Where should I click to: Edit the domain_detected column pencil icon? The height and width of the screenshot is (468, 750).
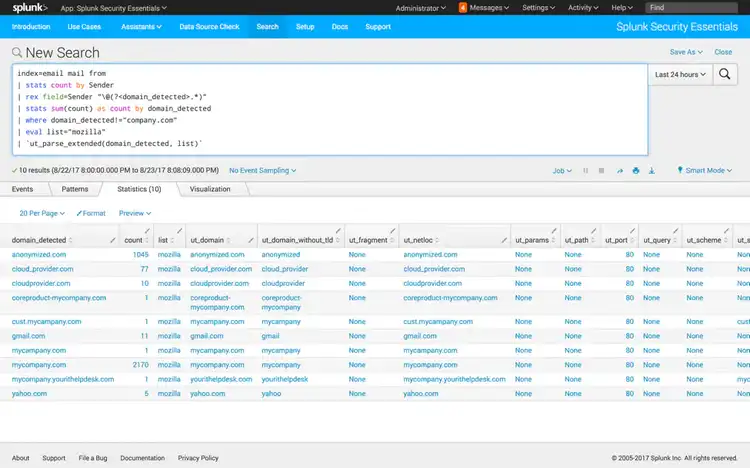pos(111,240)
